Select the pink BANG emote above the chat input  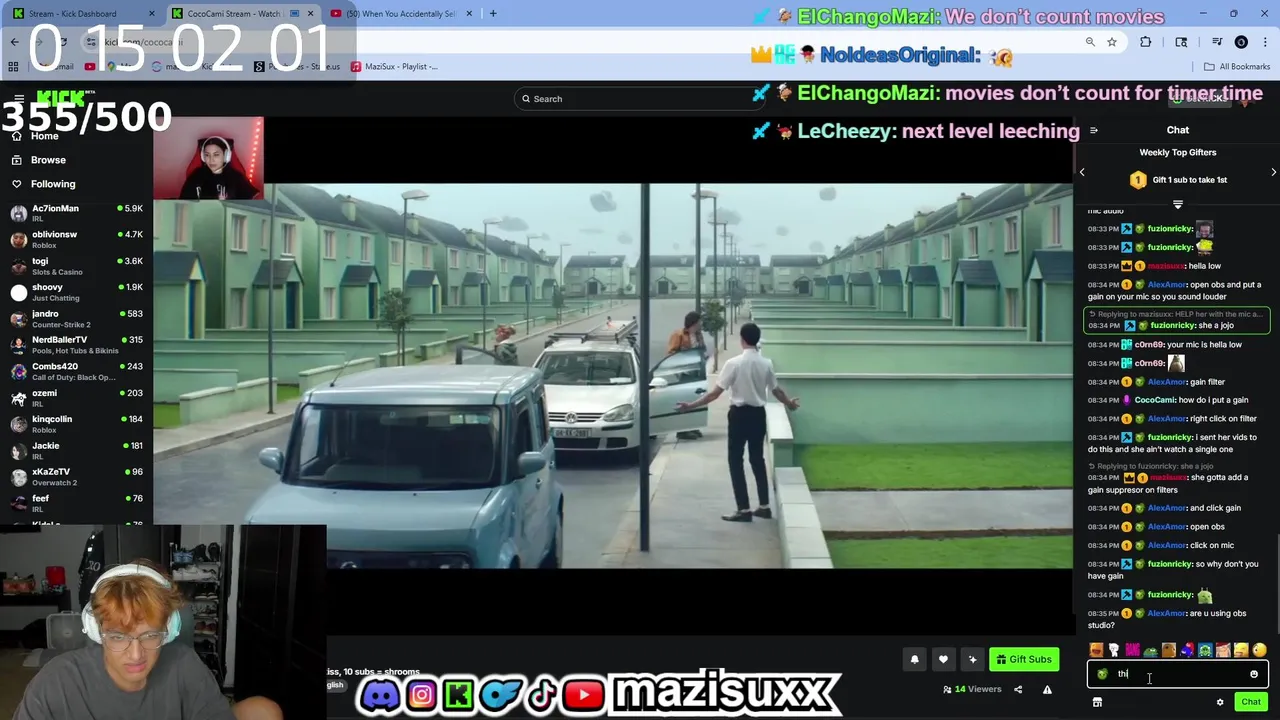[1132, 650]
